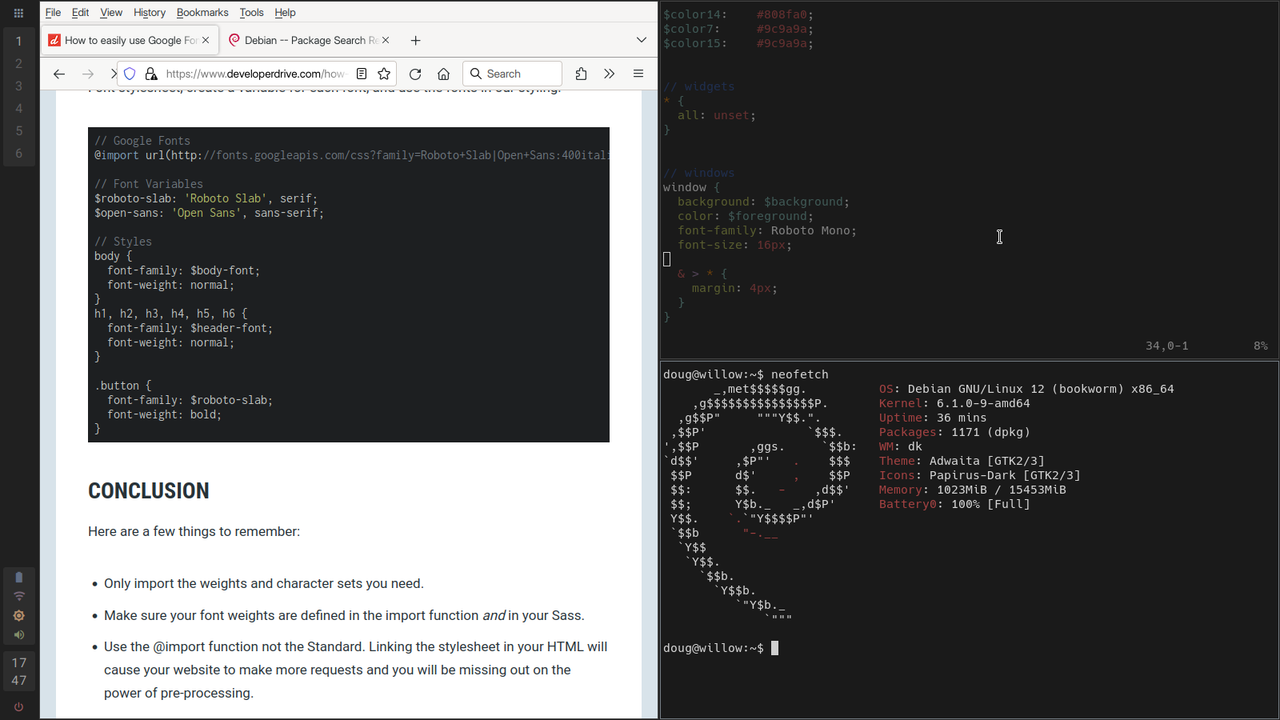Open the Wi-Fi network indicator
The height and width of the screenshot is (720, 1280).
(x=18, y=596)
